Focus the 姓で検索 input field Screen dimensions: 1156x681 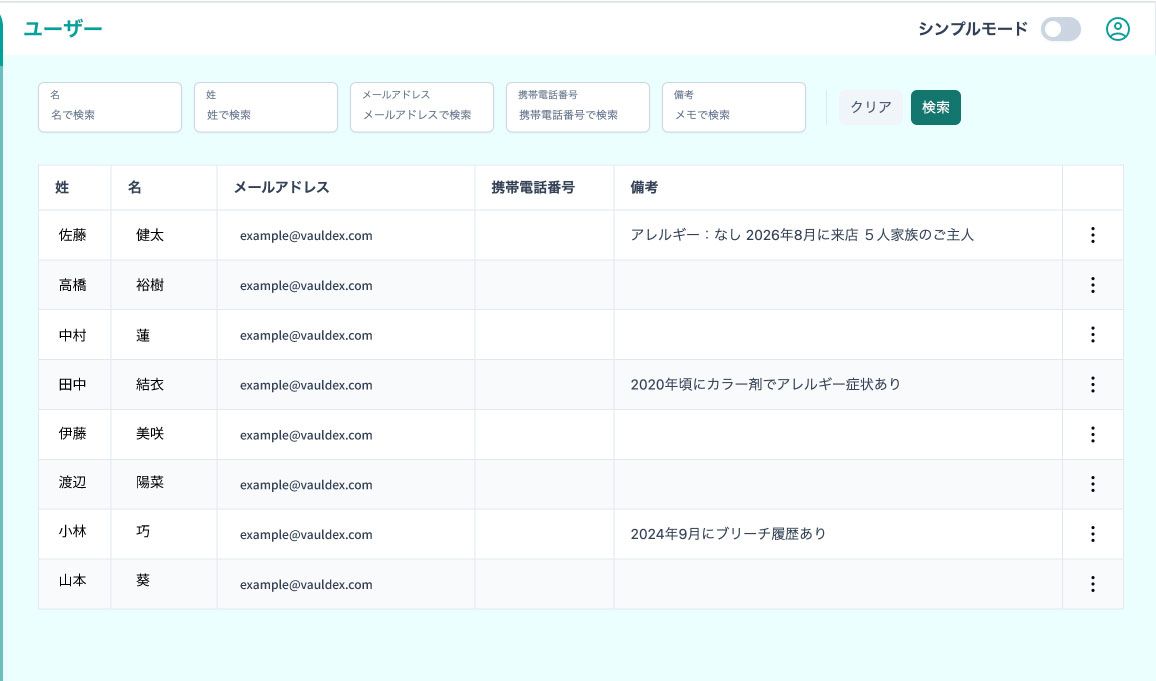tap(266, 108)
